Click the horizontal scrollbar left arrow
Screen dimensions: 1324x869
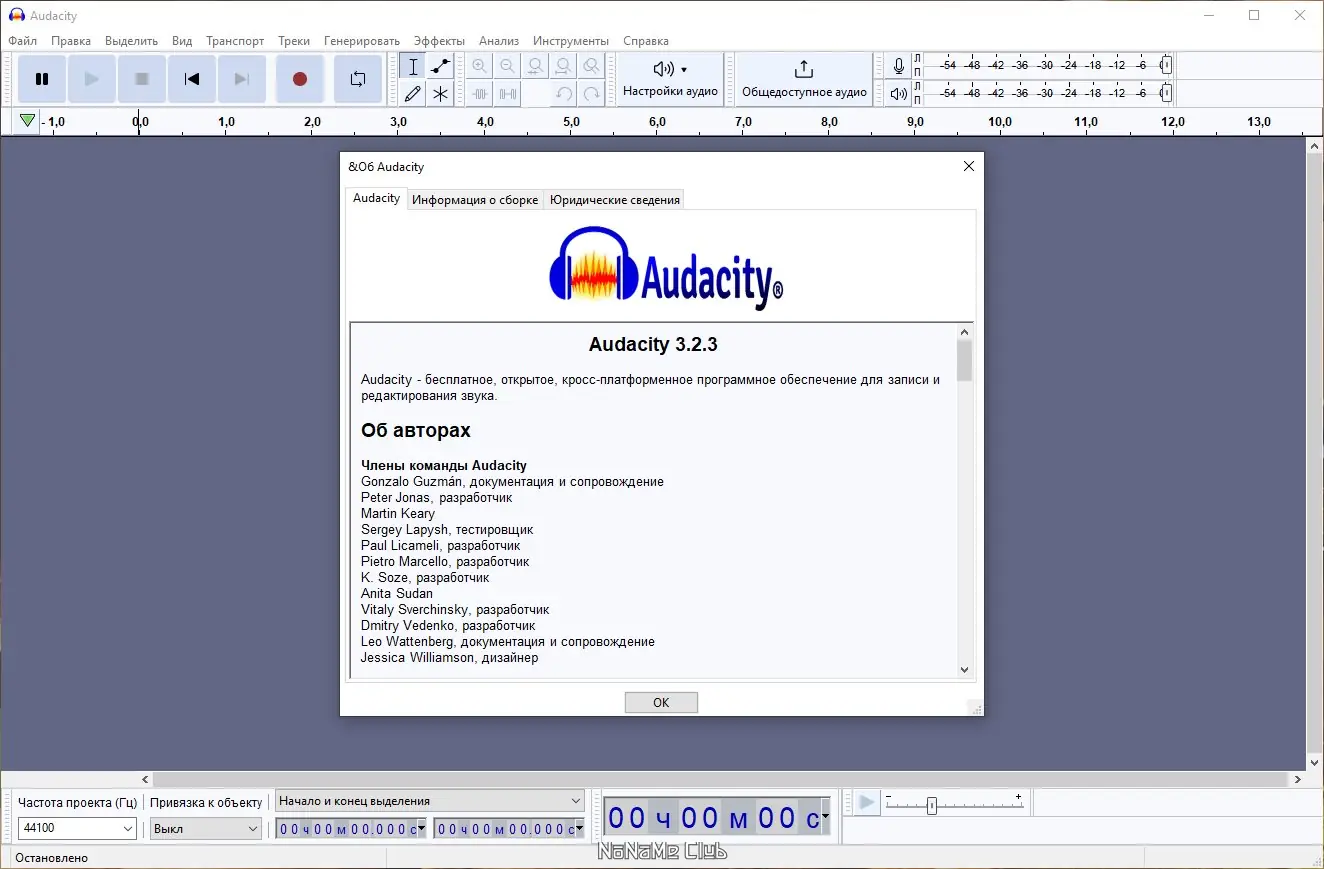(145, 779)
